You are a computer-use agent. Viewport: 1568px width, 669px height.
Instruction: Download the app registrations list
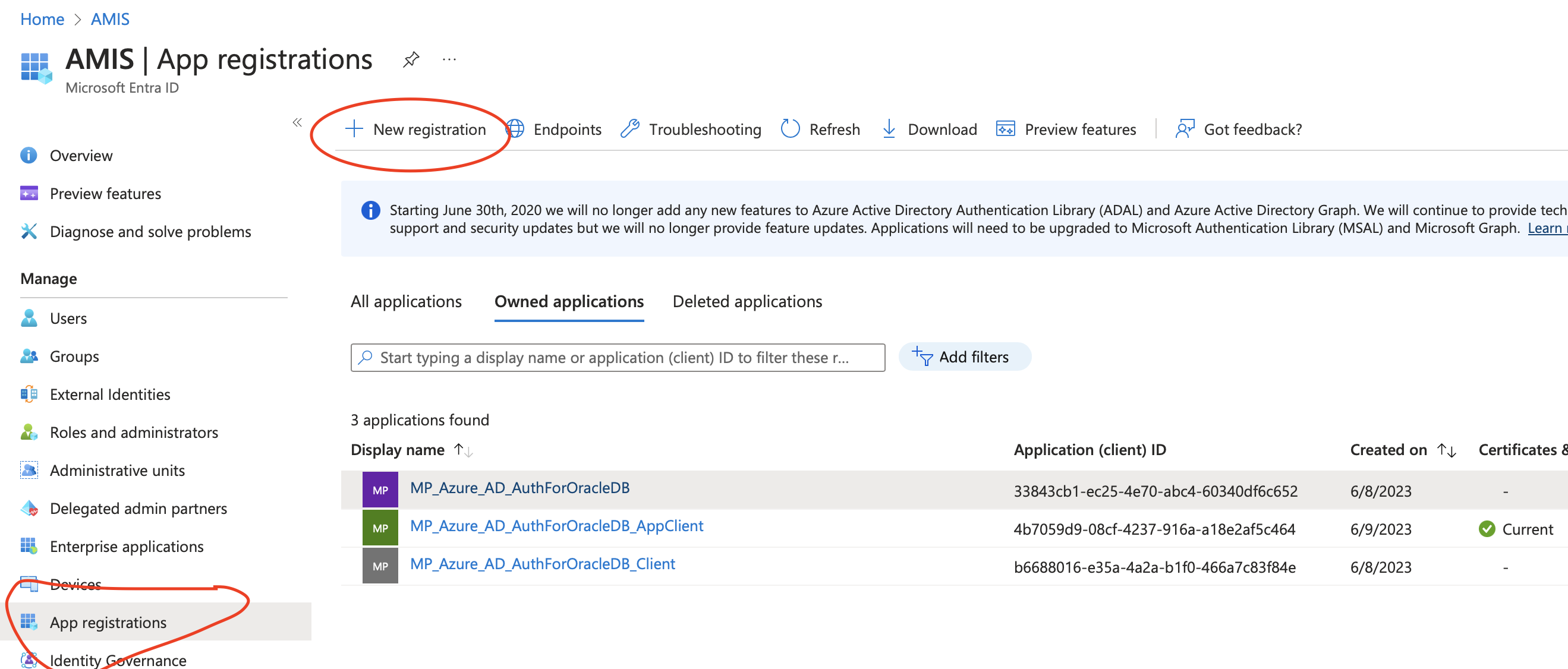click(930, 130)
